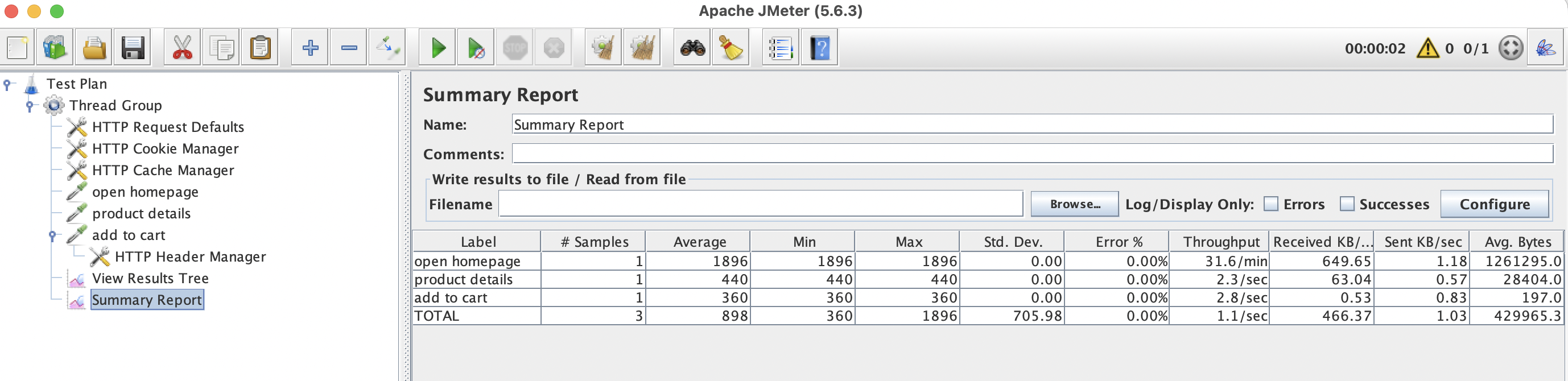Open the Help question mark icon
Screen dimensions: 1568x381
click(820, 47)
